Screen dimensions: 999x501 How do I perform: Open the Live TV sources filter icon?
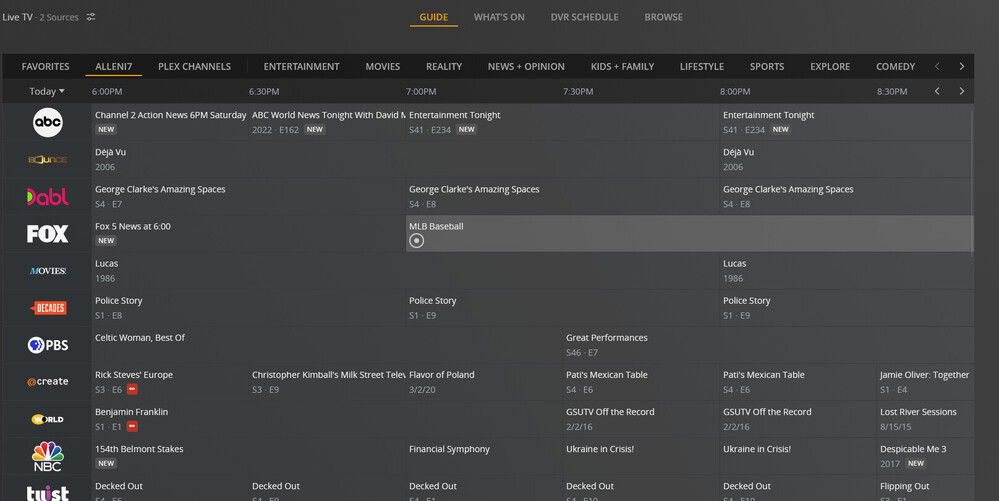[91, 17]
